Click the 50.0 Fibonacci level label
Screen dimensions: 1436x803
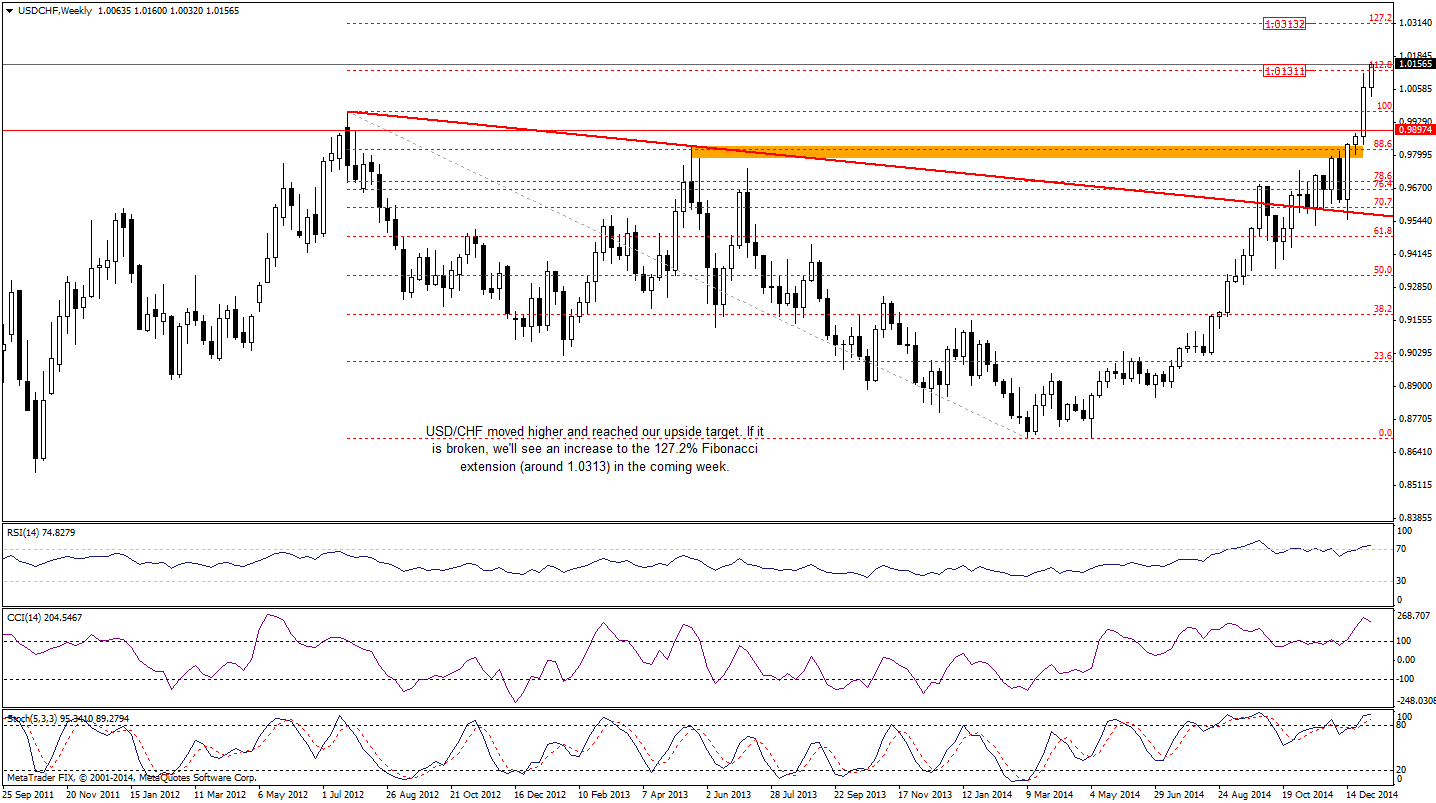click(1383, 270)
